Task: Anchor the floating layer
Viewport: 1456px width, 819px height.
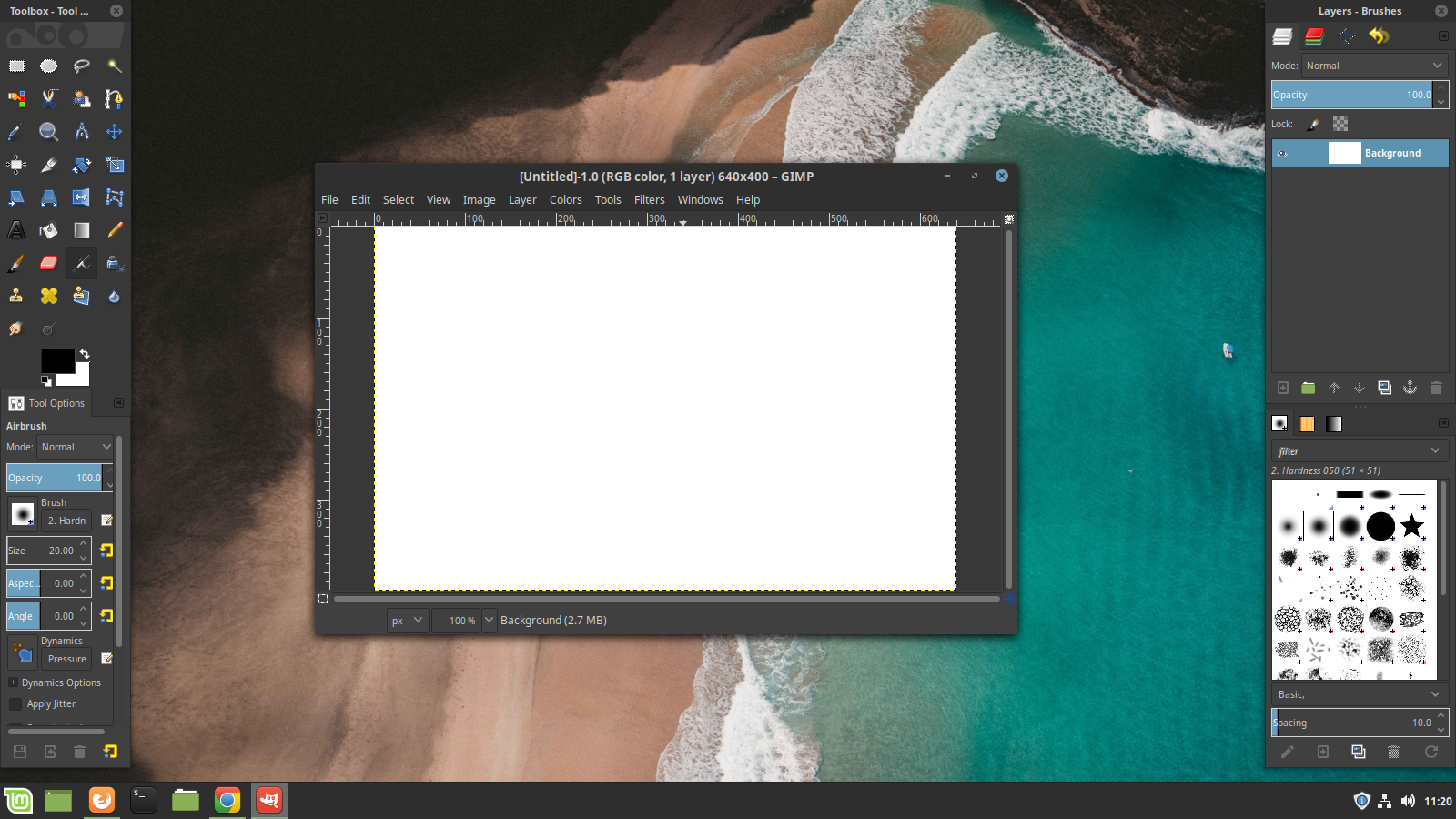Action: pos(1410,388)
